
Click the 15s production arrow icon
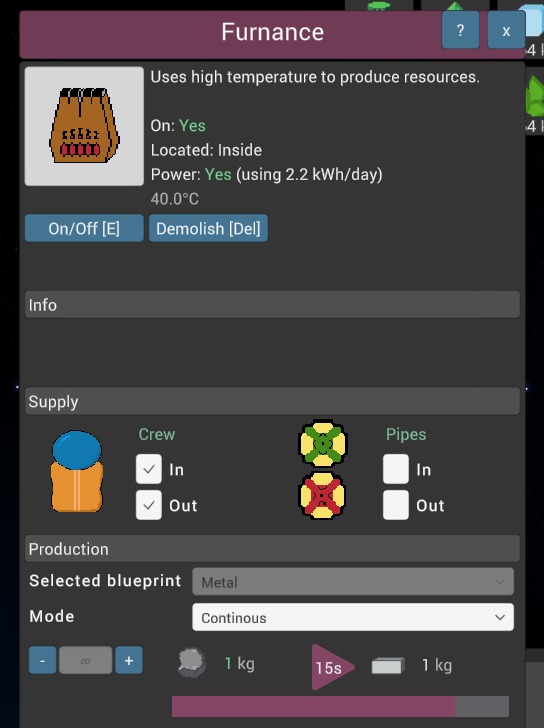point(332,667)
